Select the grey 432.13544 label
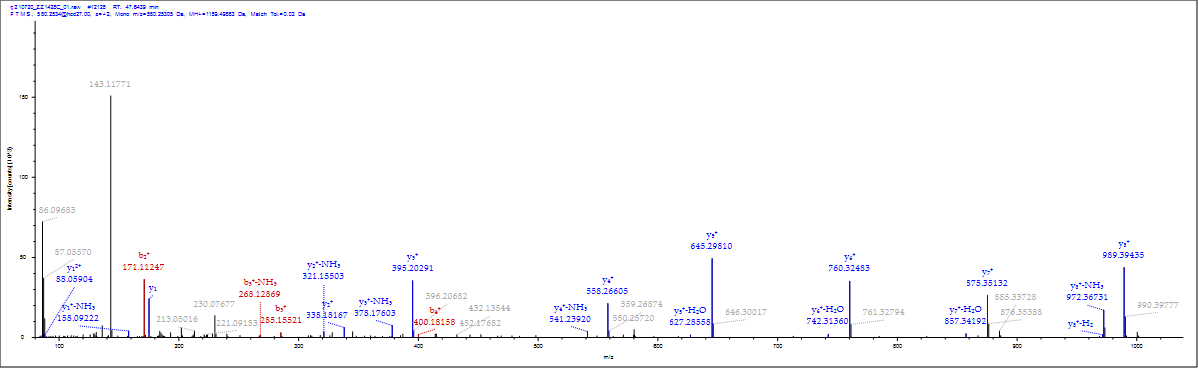Screen dimensions: 1198x368 pyautogui.click(x=490, y=308)
